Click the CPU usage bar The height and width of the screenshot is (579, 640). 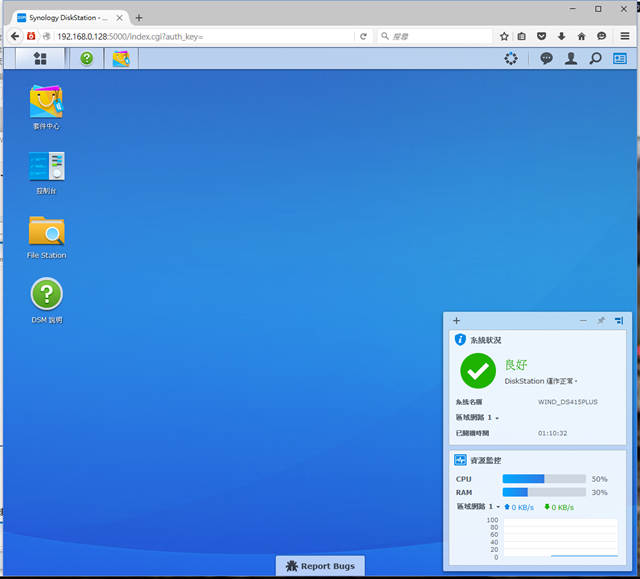(544, 479)
